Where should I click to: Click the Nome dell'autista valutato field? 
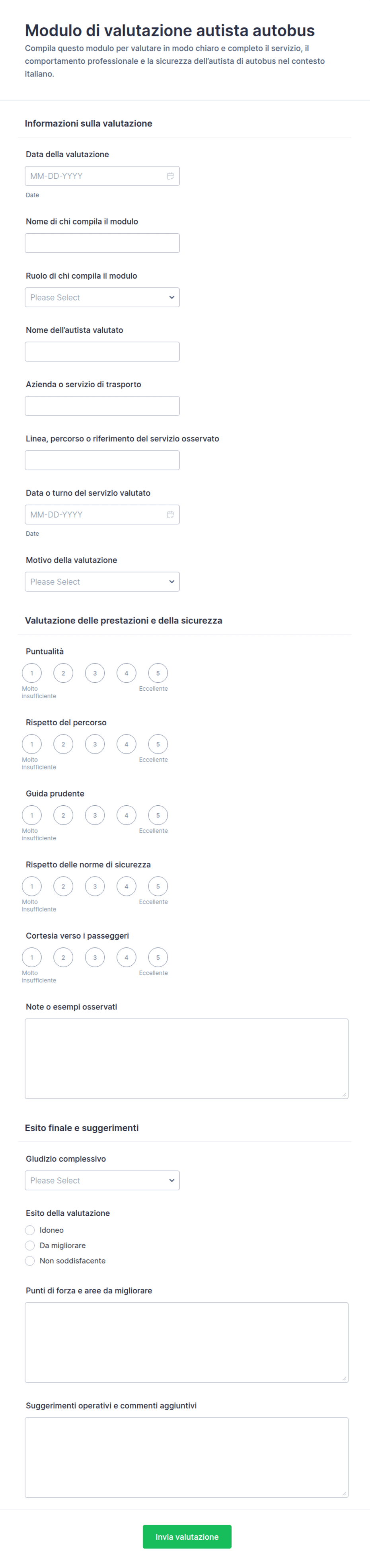coord(102,351)
